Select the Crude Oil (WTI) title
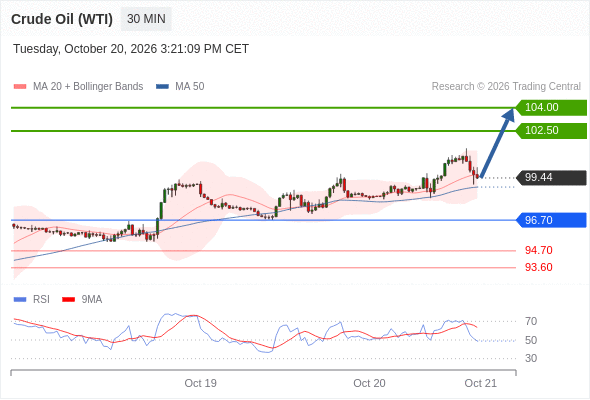590x400 pixels. [62, 19]
